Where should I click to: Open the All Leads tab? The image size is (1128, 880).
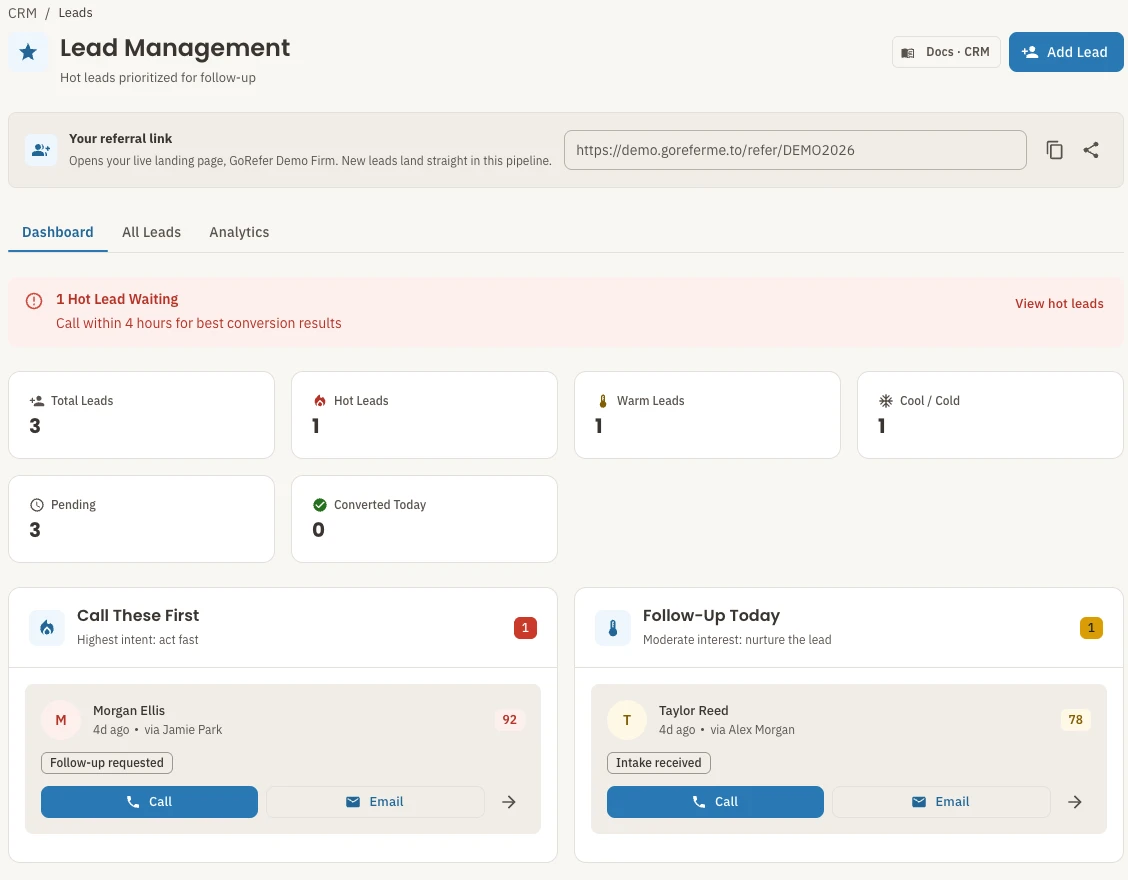(151, 232)
